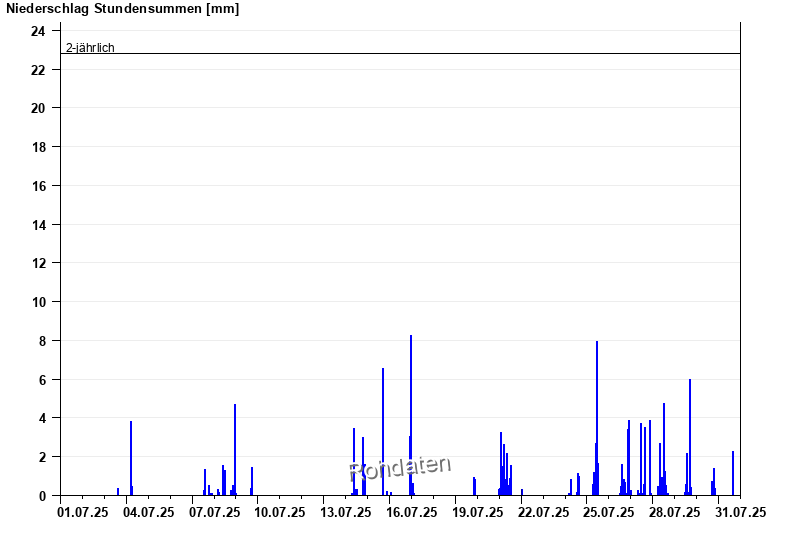Click the y-axis value 10

point(38,302)
